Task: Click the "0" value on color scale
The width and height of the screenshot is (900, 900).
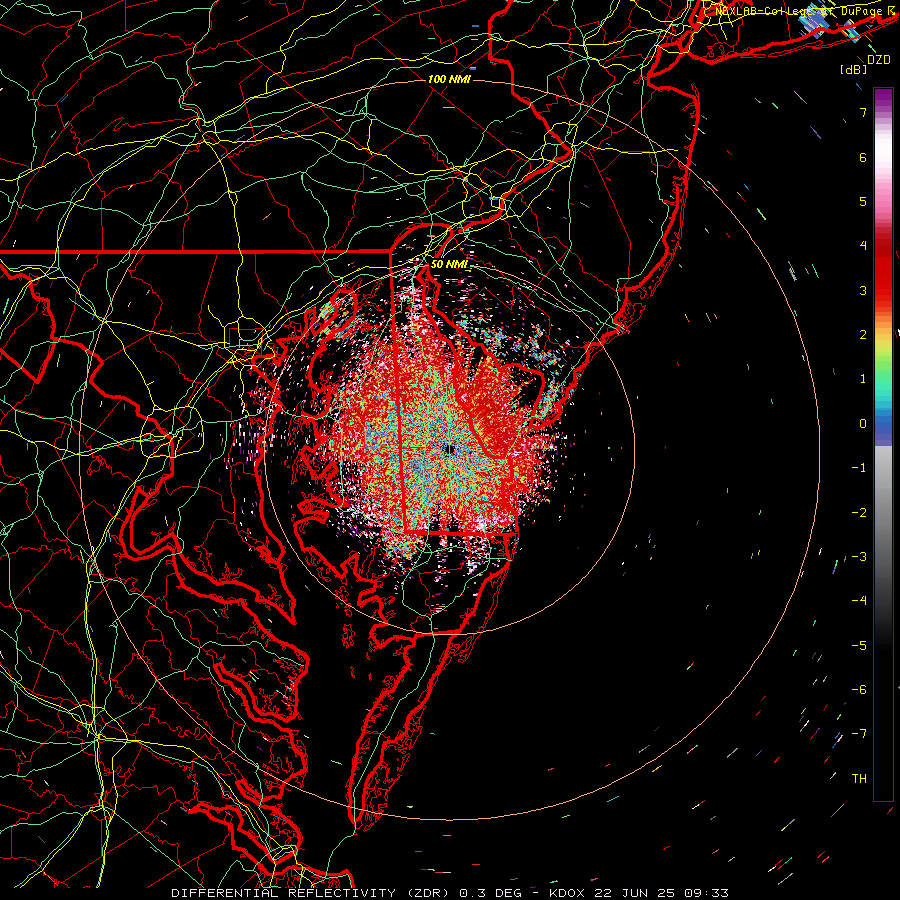Action: tap(863, 424)
